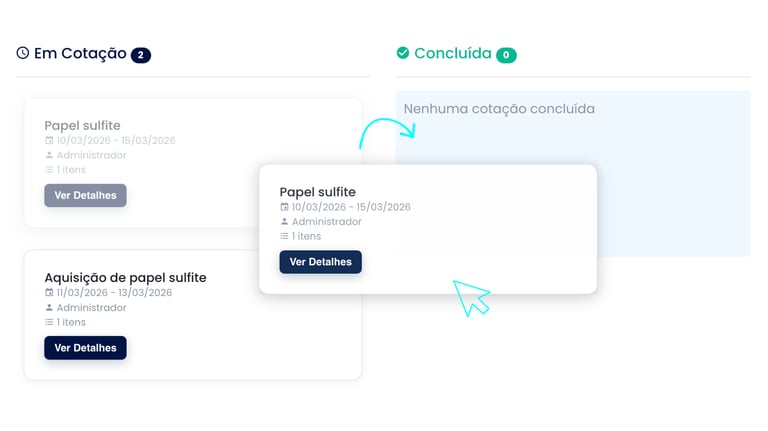
Task: Click the faded Ver Detalhes button
Action: [x=85, y=195]
